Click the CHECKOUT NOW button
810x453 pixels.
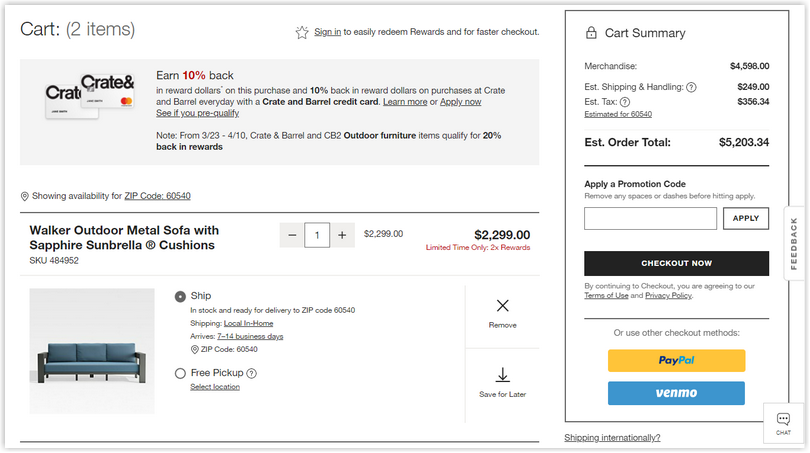pyautogui.click(x=676, y=263)
